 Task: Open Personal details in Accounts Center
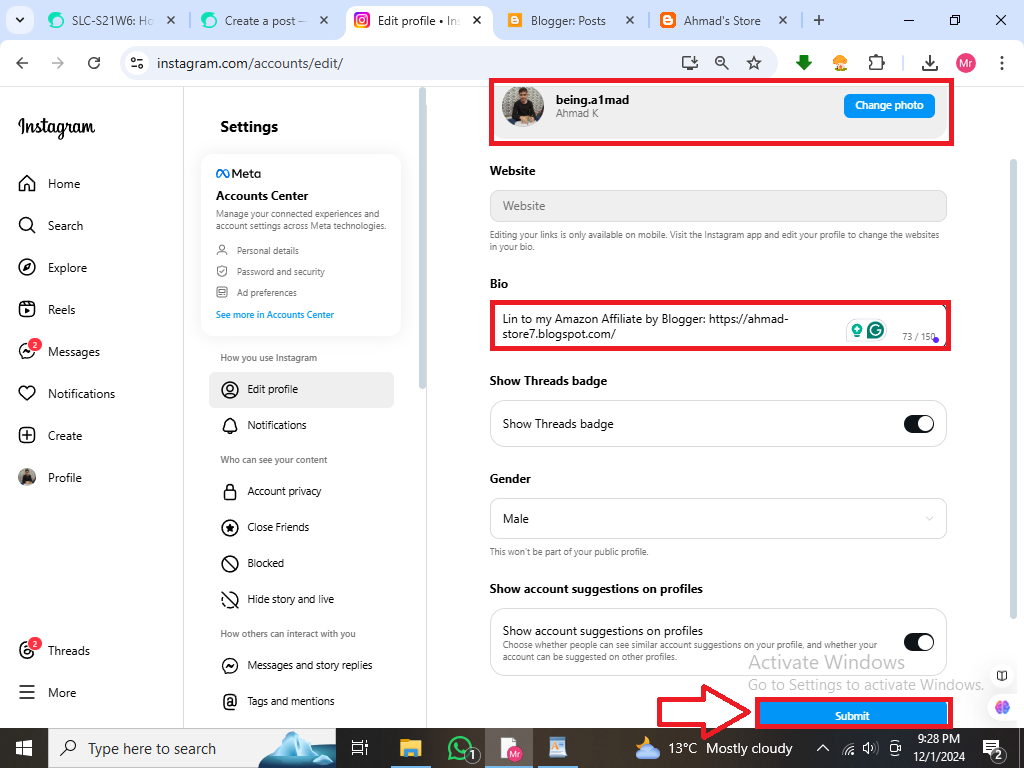pos(257,250)
